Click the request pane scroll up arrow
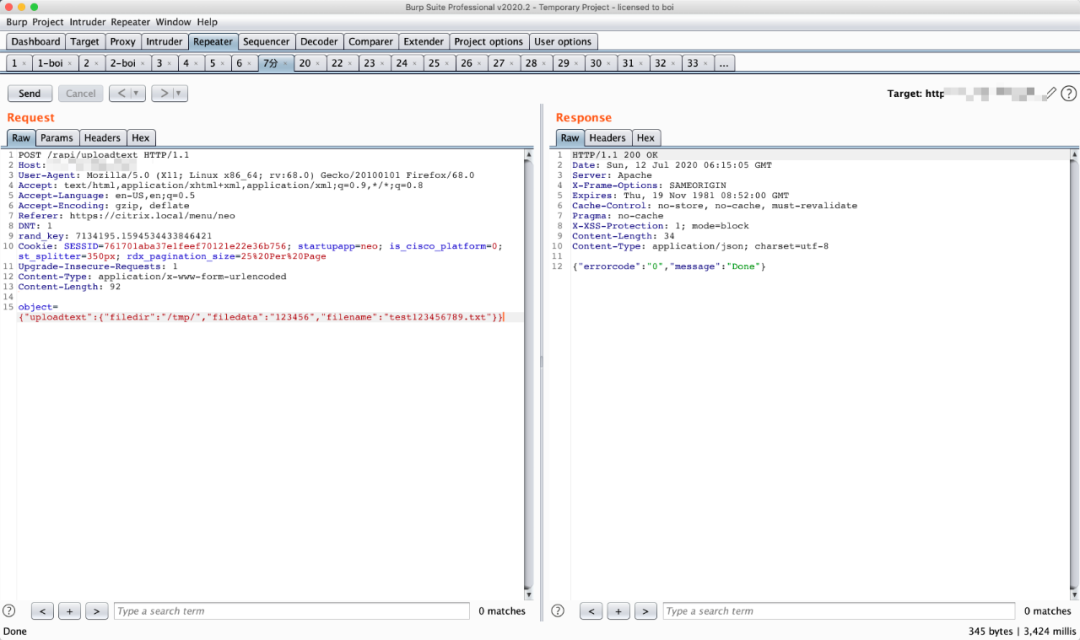This screenshot has width=1080, height=640. point(528,155)
